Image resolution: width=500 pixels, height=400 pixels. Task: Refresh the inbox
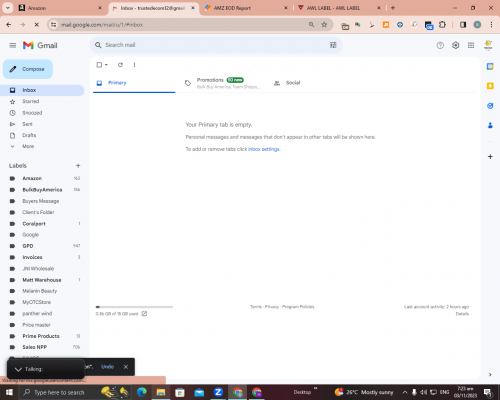pos(120,65)
